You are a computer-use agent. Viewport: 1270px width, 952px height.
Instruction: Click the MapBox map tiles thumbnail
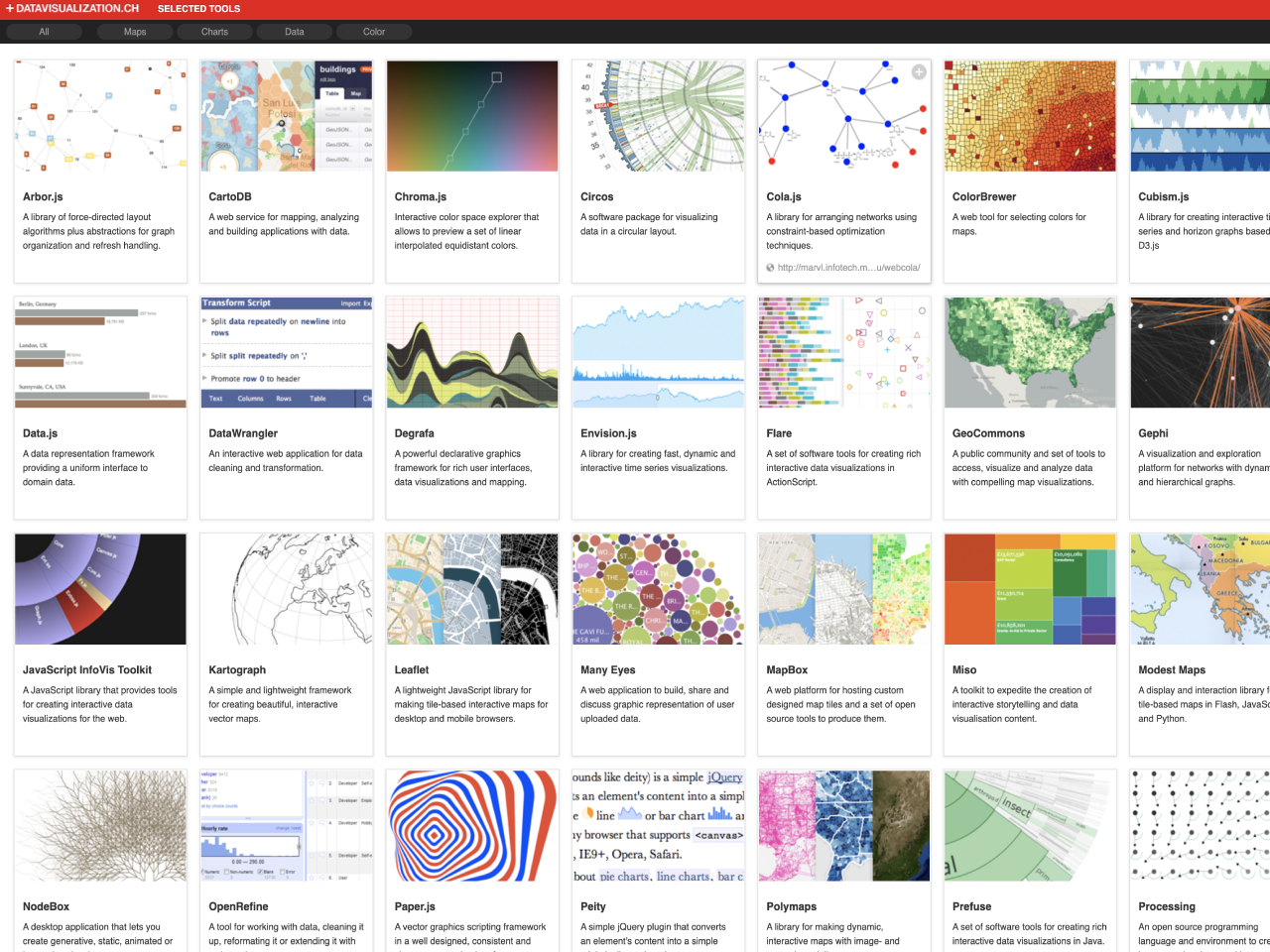844,589
